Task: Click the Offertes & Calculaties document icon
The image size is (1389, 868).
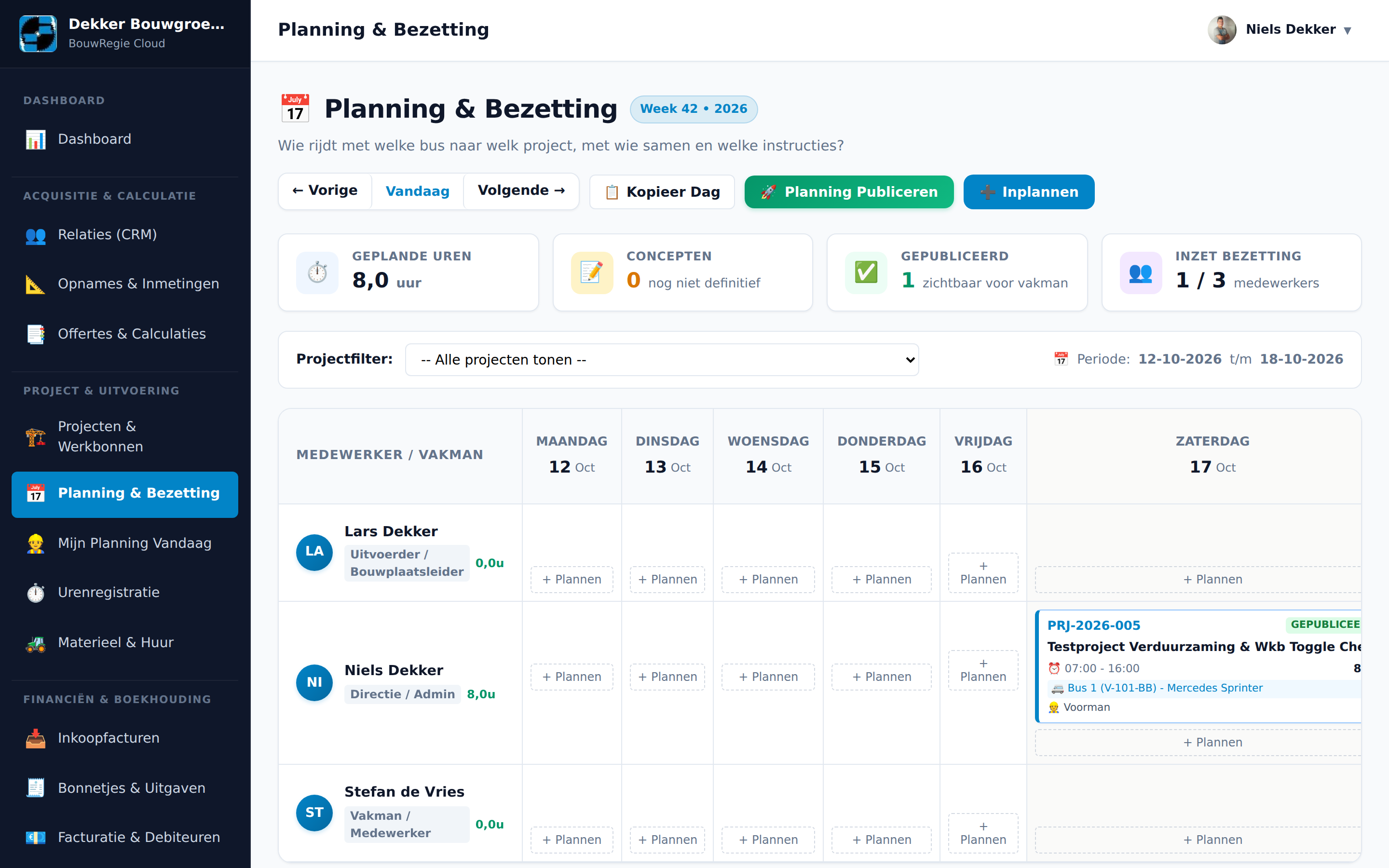Action: coord(36,334)
